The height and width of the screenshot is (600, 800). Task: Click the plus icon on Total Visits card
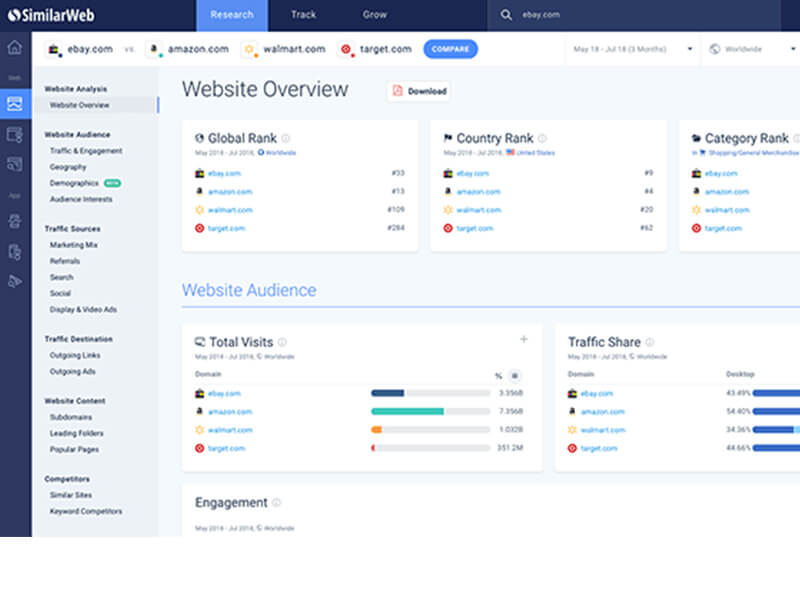pyautogui.click(x=523, y=339)
